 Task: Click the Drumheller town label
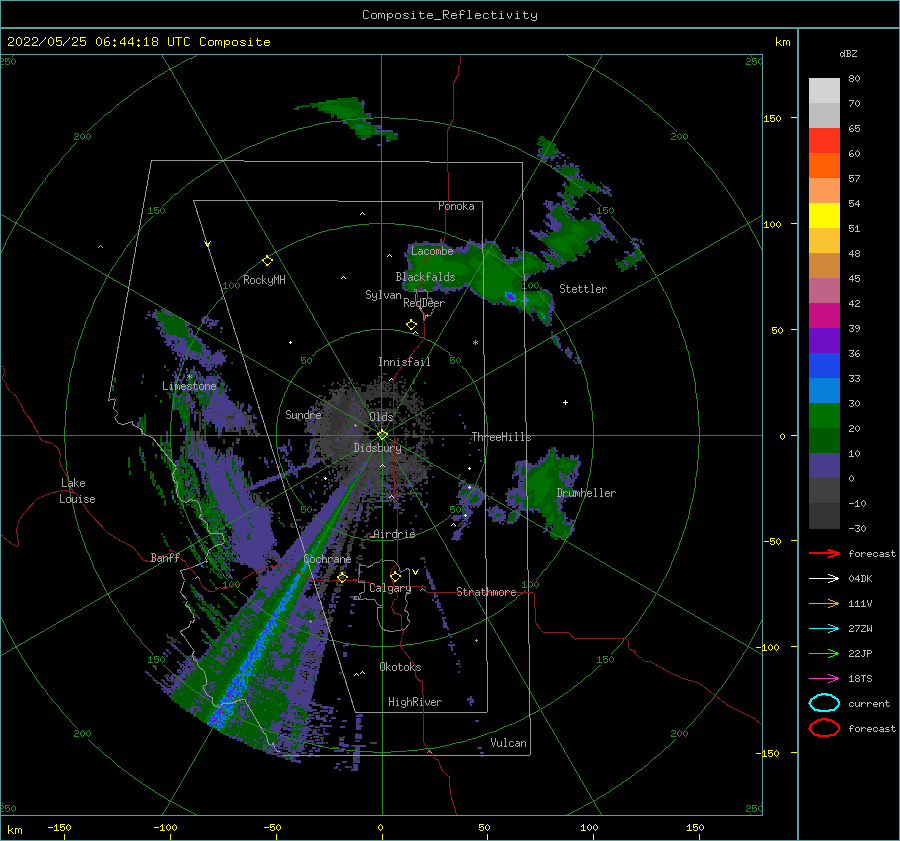click(586, 493)
